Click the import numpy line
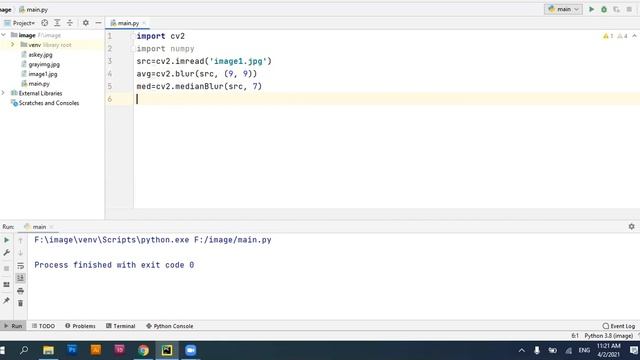The image size is (640, 360). tap(165, 49)
